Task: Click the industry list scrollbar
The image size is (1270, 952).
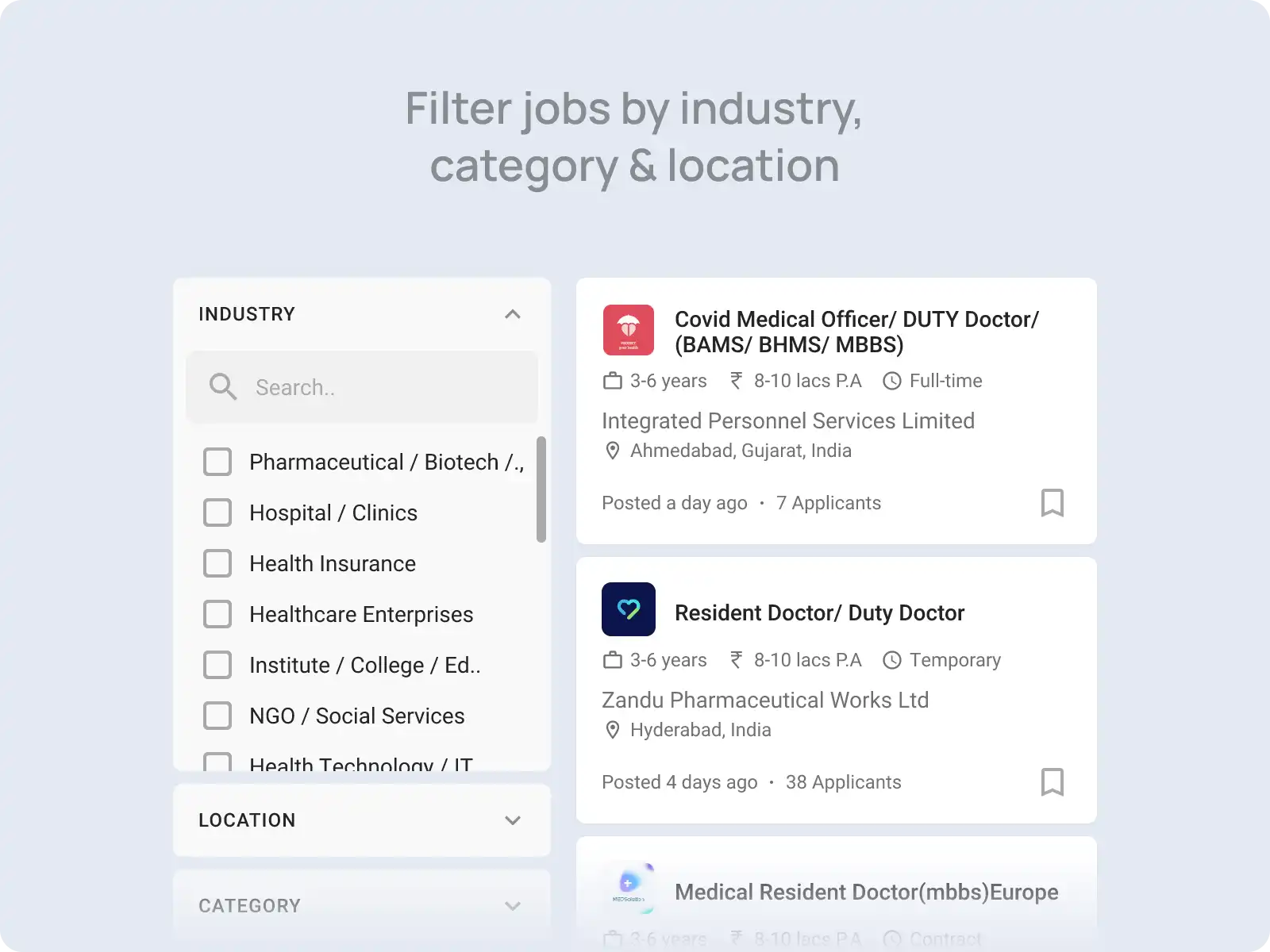Action: click(x=541, y=489)
